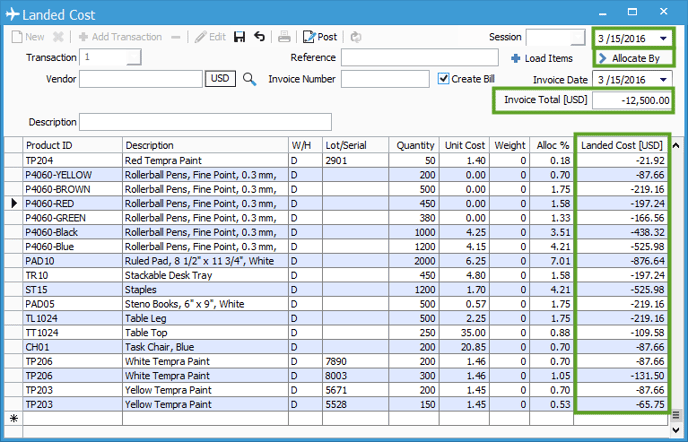
Task: Open the Transaction number dropdown
Action: [x=134, y=57]
